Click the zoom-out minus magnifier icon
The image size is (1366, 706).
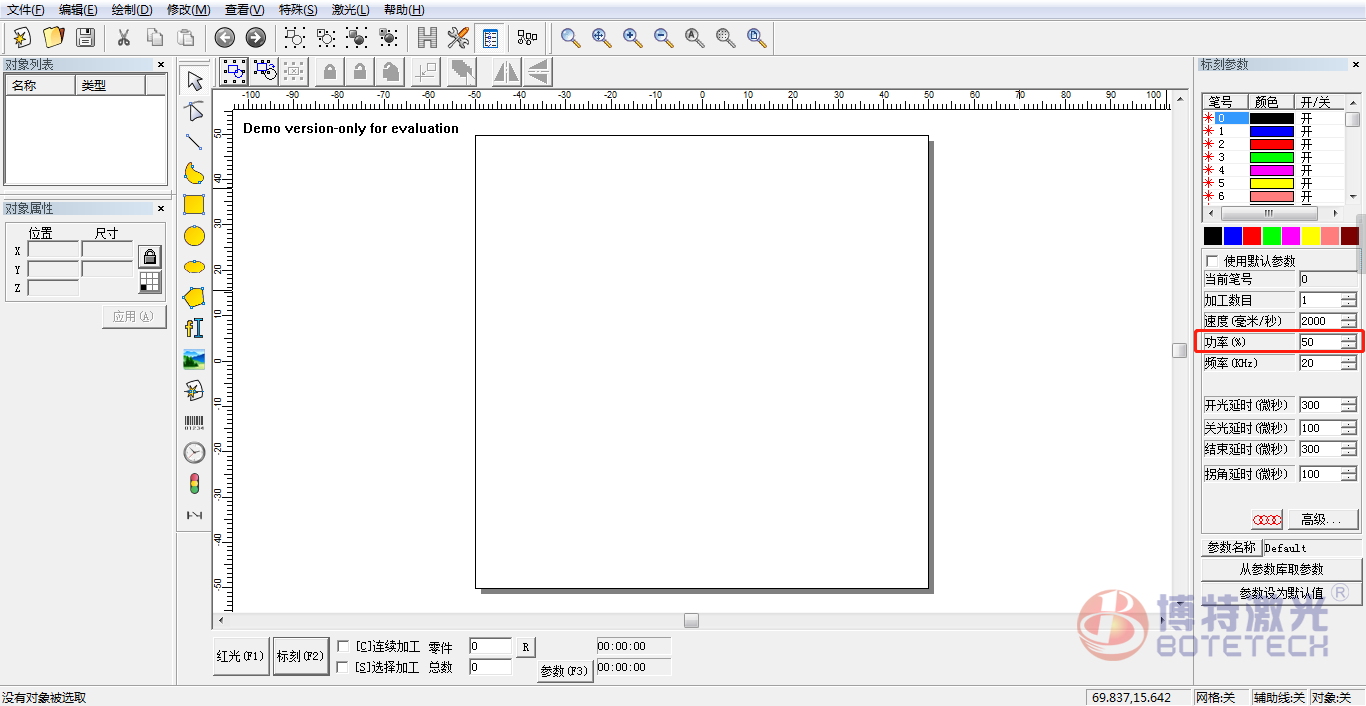pyautogui.click(x=664, y=38)
